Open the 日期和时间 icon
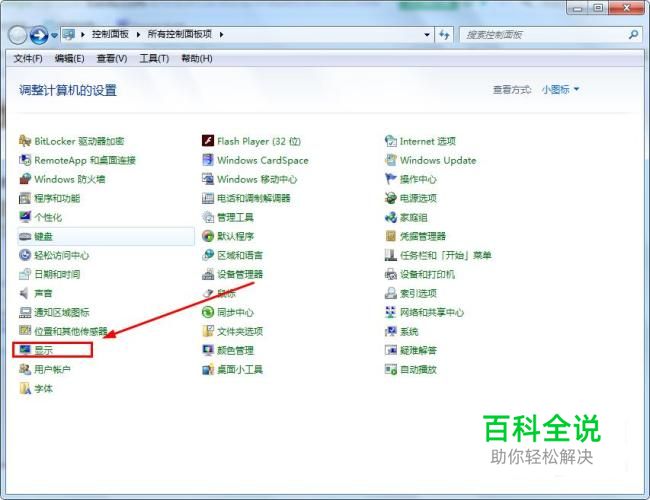This screenshot has height=500, width=650. coord(25,274)
